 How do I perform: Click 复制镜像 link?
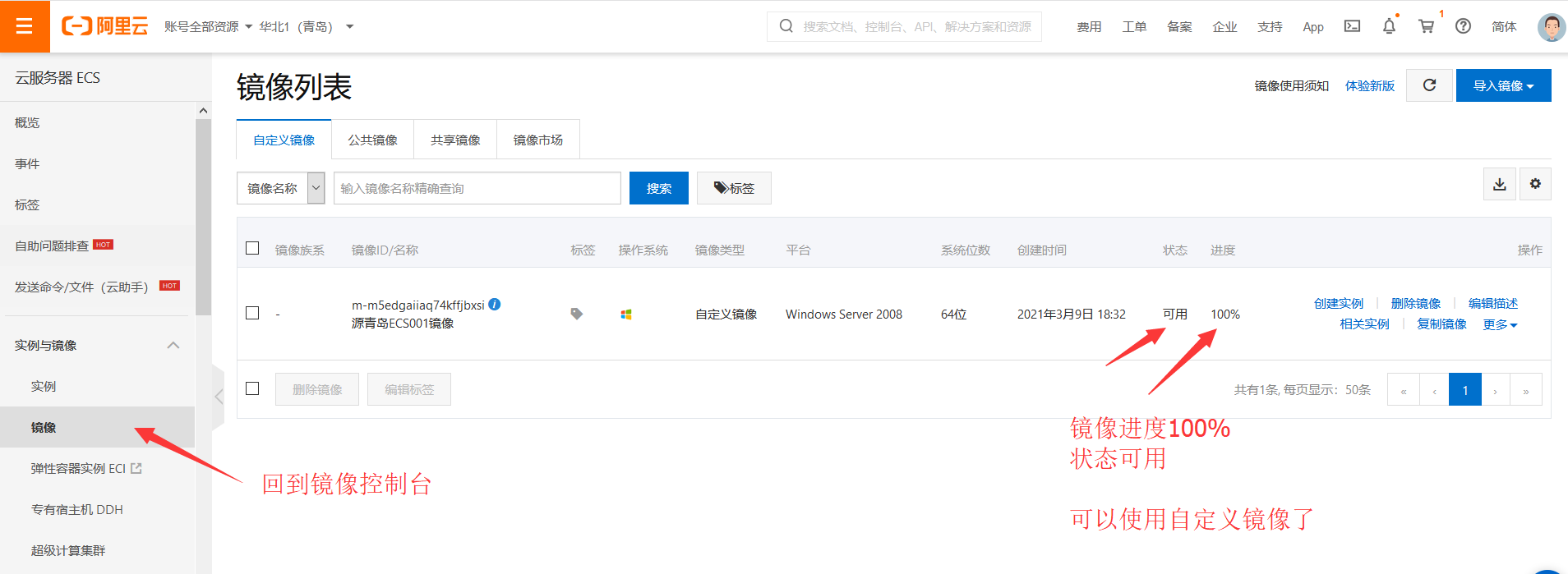[1441, 324]
